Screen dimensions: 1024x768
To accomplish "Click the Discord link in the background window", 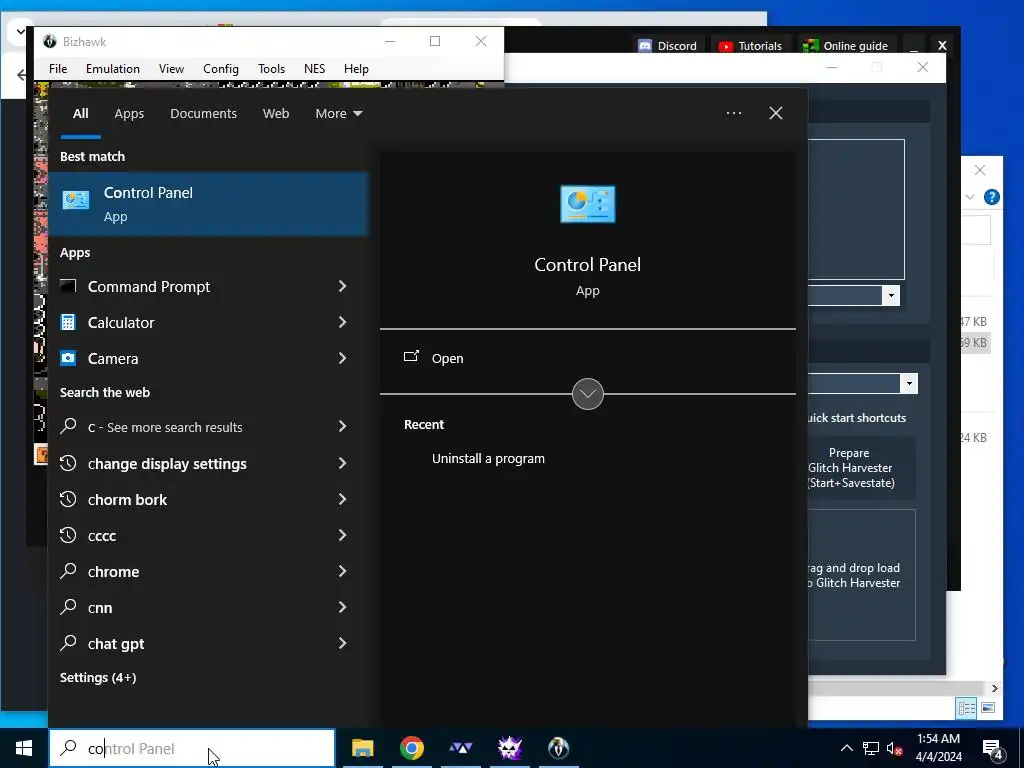I will tap(668, 46).
